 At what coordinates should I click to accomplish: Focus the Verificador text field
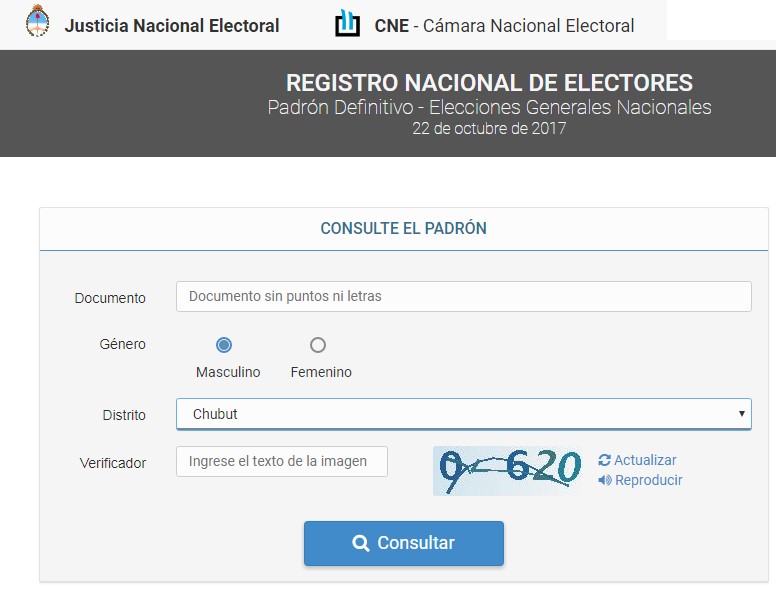click(282, 461)
